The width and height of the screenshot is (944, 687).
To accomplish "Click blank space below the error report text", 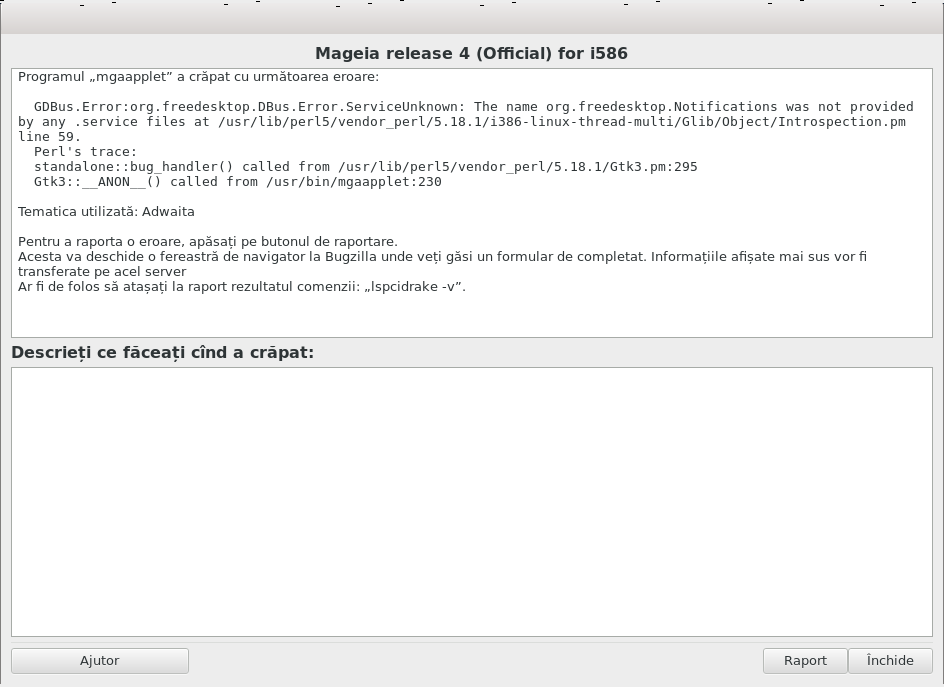I will pyautogui.click(x=472, y=316).
